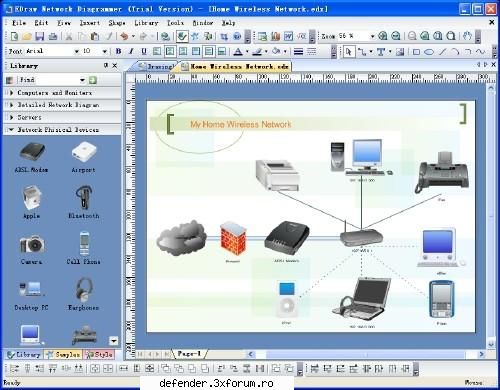The width and height of the screenshot is (500, 390).
Task: Click the library scroll down button
Action: [113, 341]
